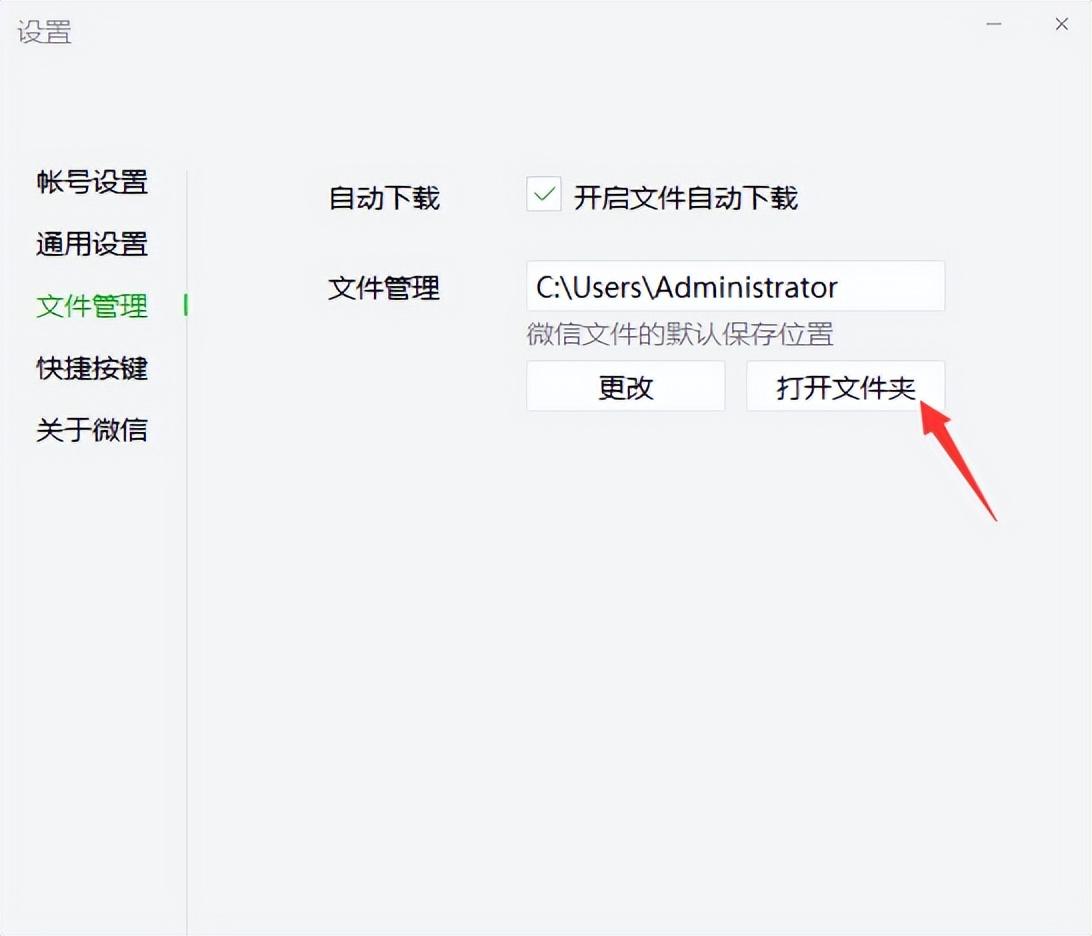The image size is (1092, 936).
Task: Select the 文件管理 sidebar item
Action: click(92, 306)
